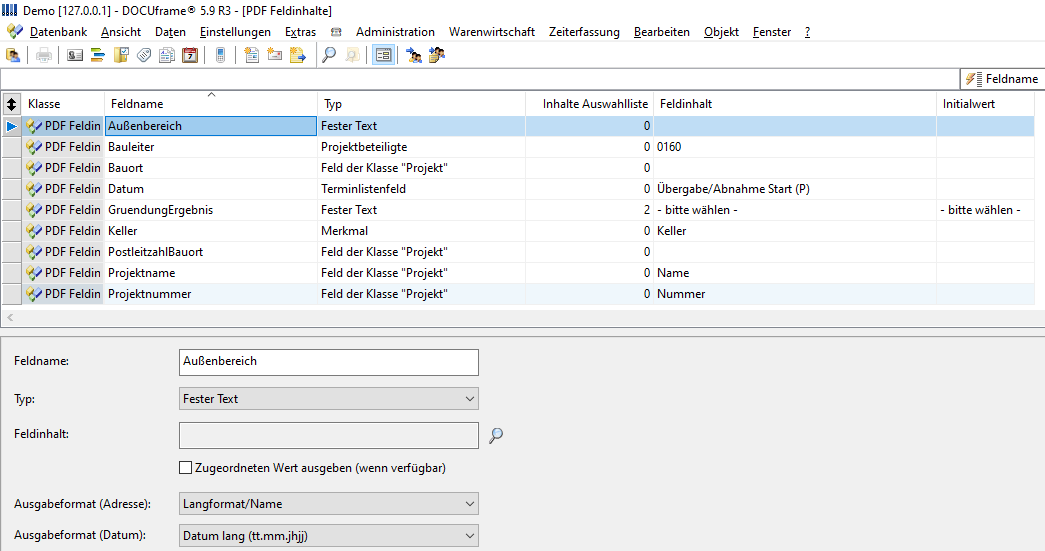Click the magnifier next to Feldinhalt field
This screenshot has height=551, width=1045.
point(496,436)
